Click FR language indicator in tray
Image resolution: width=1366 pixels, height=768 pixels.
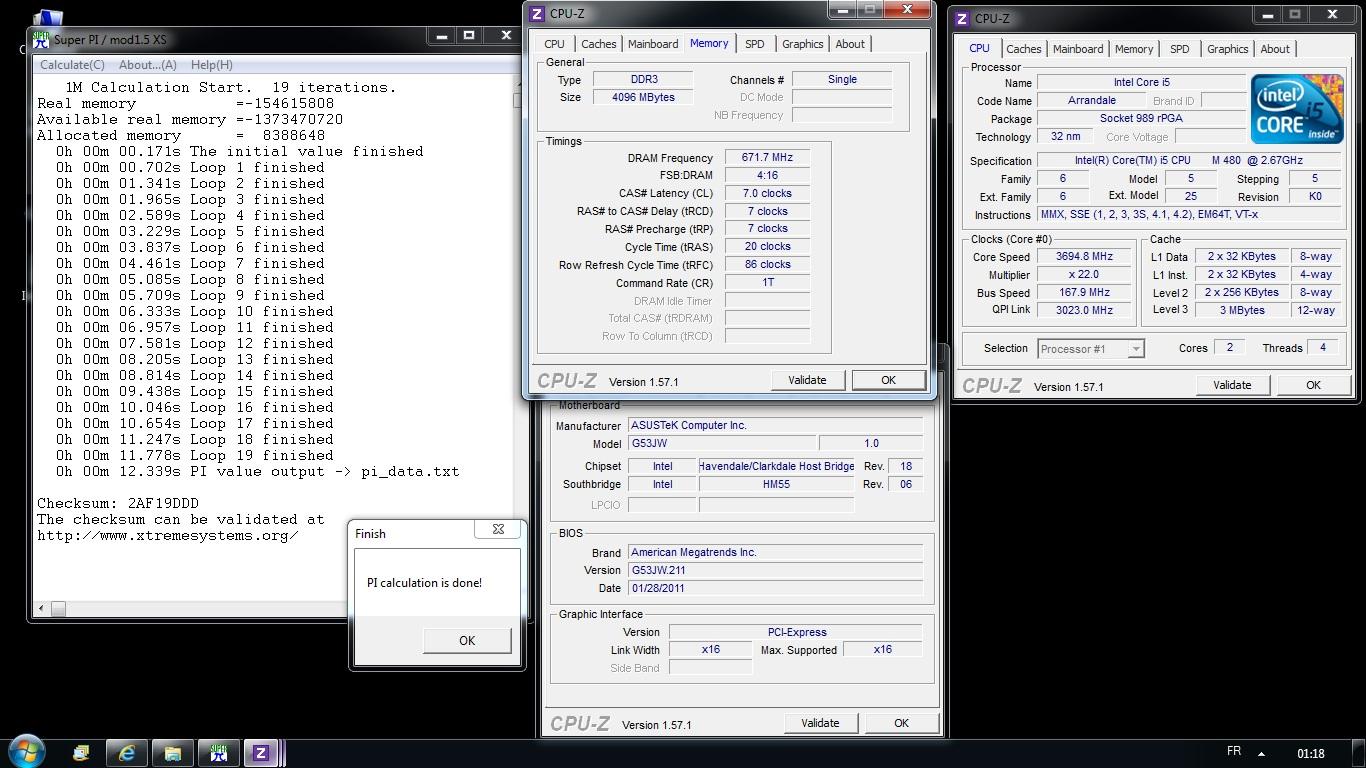pyautogui.click(x=1234, y=751)
